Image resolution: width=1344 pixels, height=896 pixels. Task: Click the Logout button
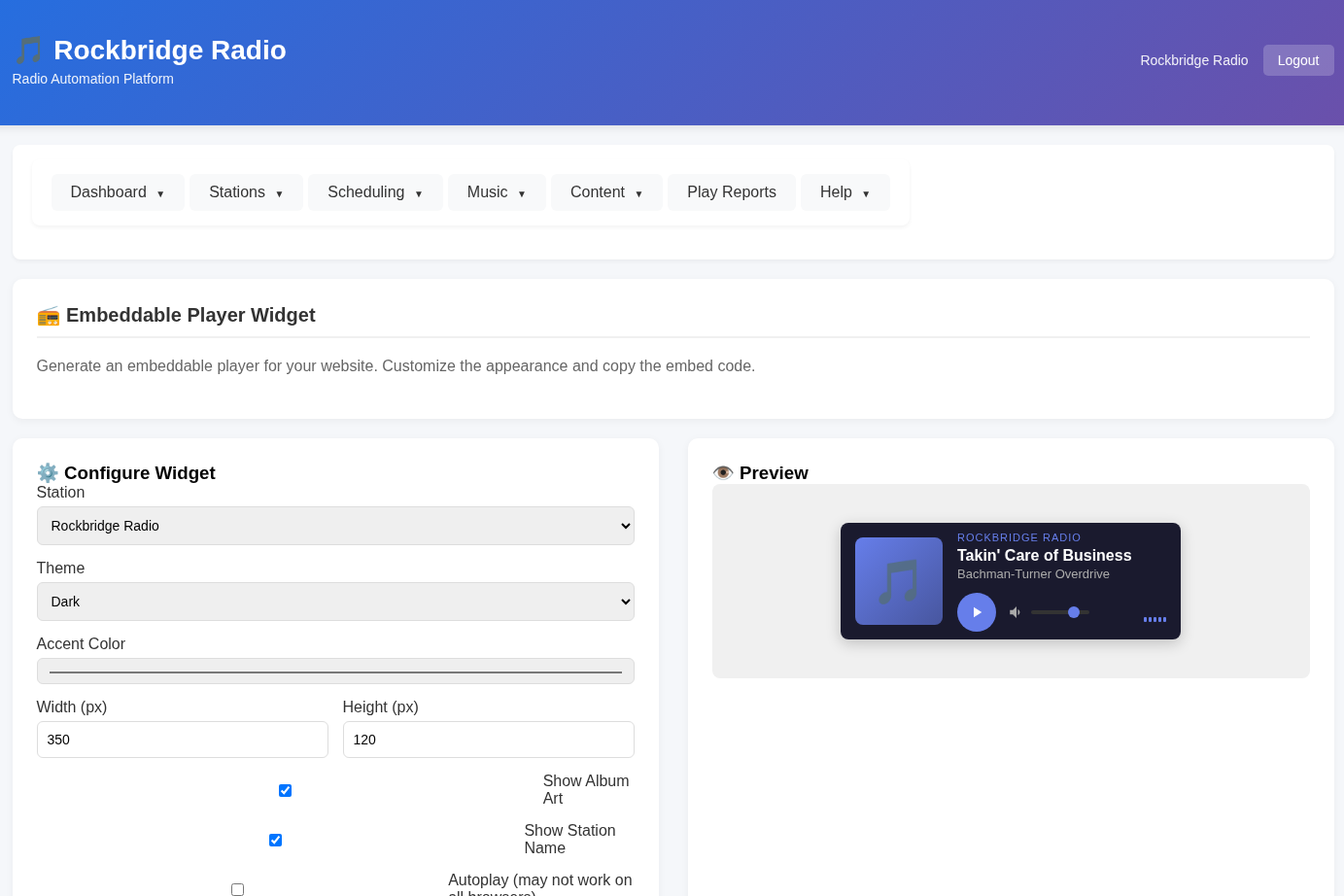tap(1298, 59)
